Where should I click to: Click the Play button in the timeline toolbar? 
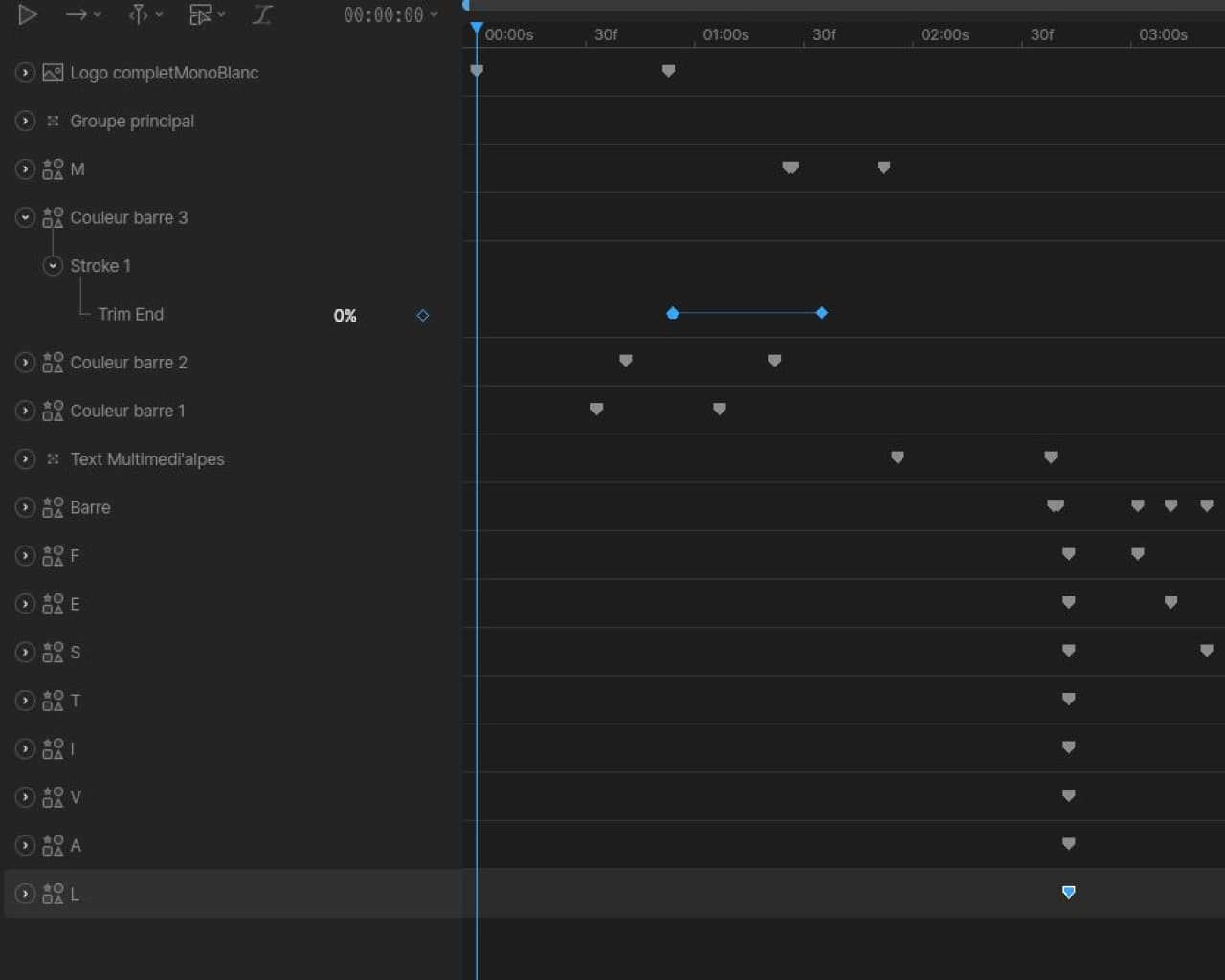28,14
